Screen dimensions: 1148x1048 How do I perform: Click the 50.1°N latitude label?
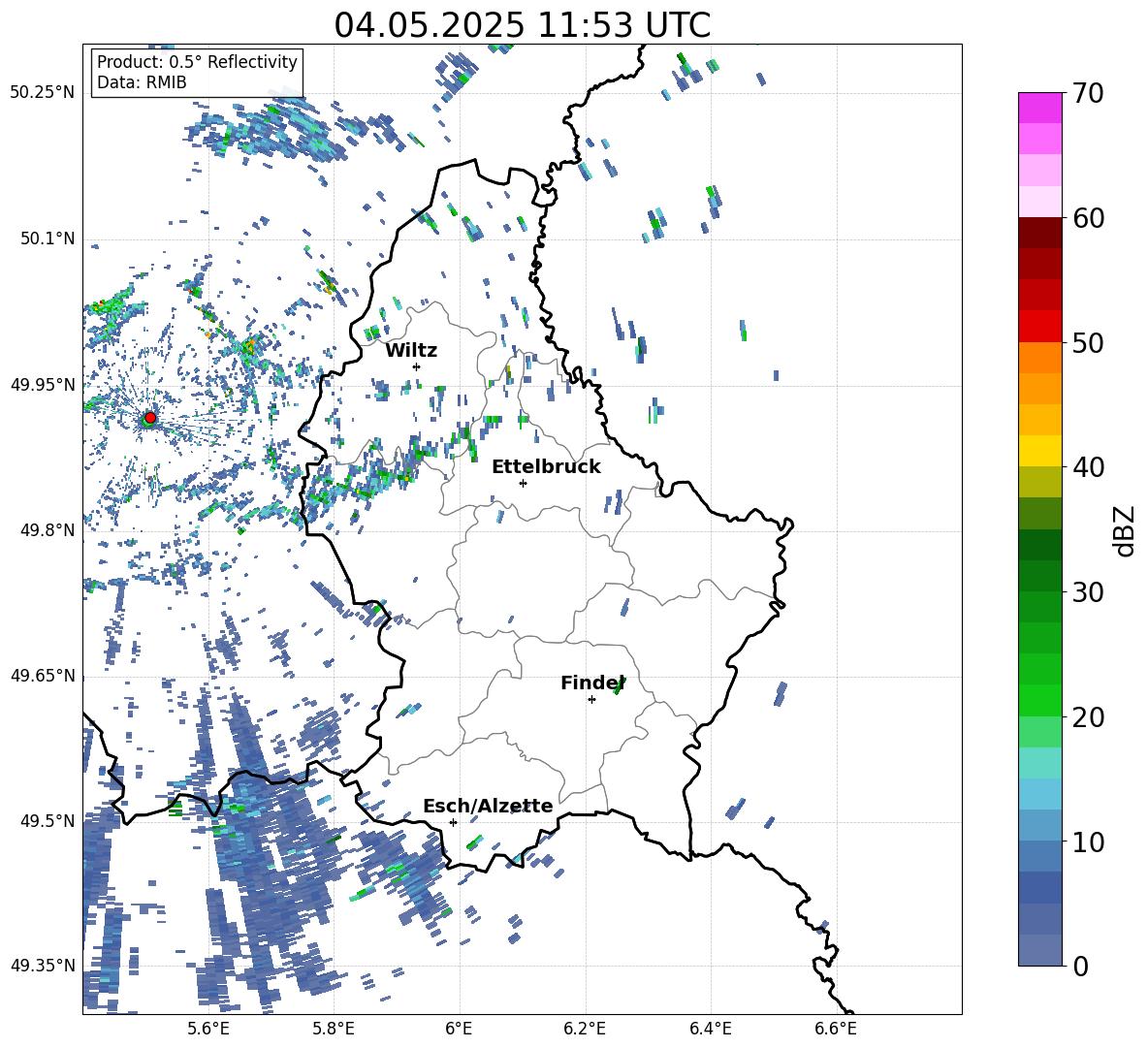pyautogui.click(x=48, y=238)
